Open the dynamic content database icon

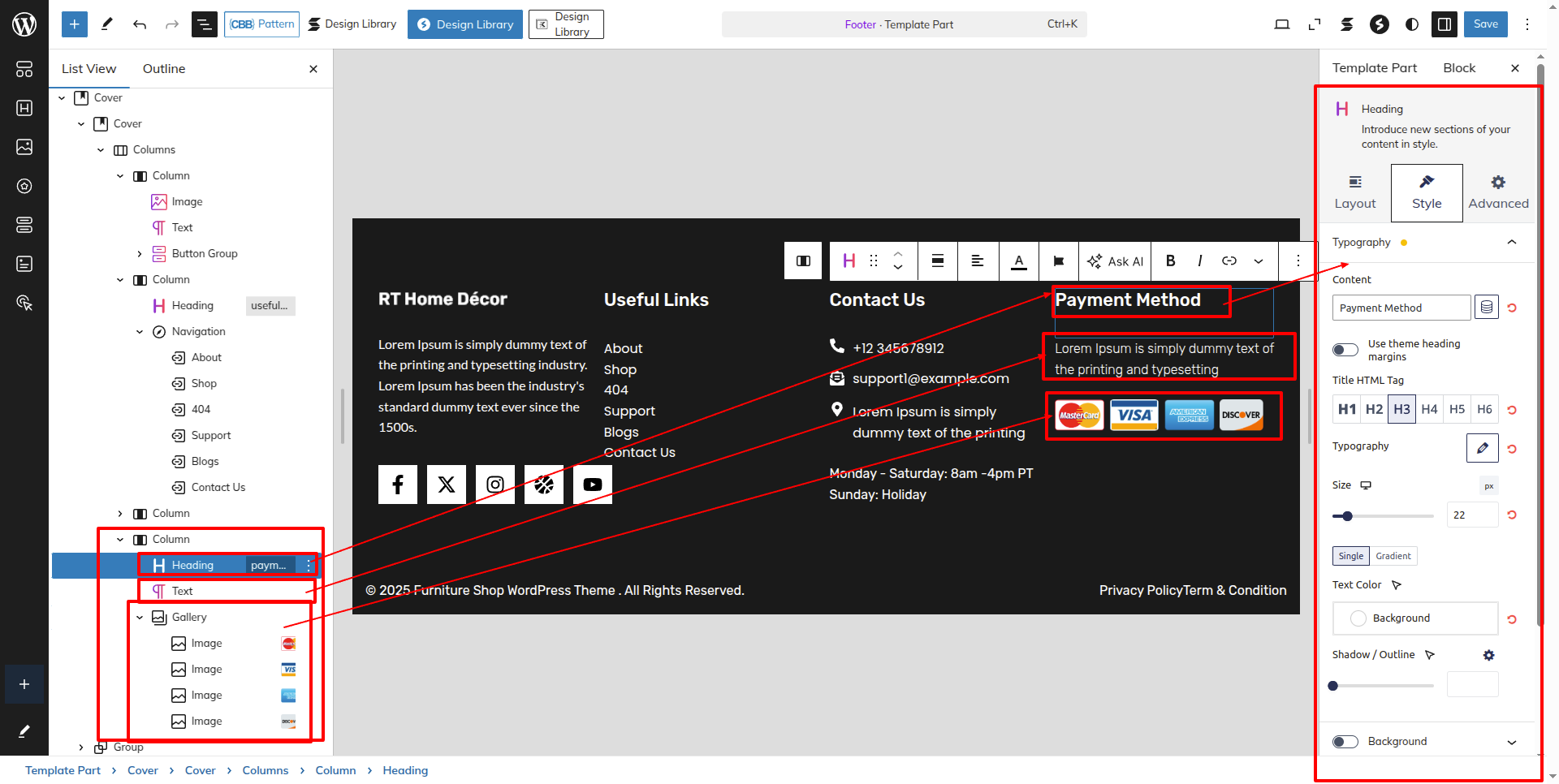point(1487,307)
